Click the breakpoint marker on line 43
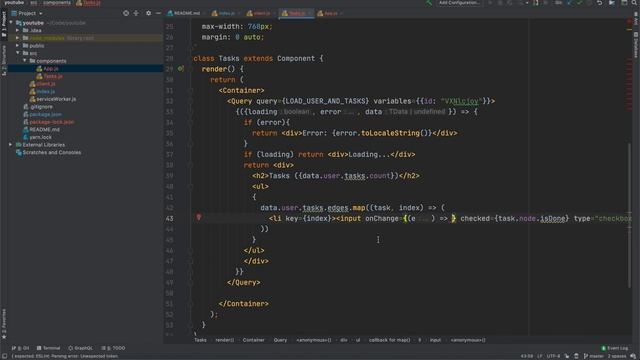The image size is (640, 360). [x=198, y=217]
